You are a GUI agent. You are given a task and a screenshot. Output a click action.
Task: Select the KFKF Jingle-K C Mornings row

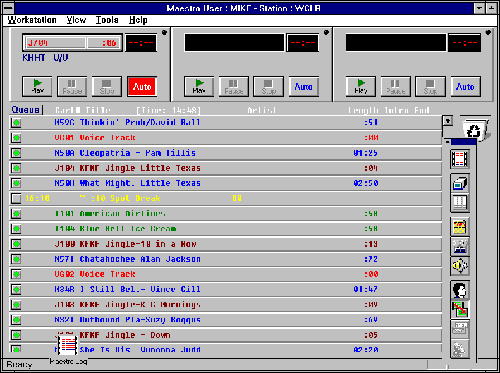(x=226, y=305)
